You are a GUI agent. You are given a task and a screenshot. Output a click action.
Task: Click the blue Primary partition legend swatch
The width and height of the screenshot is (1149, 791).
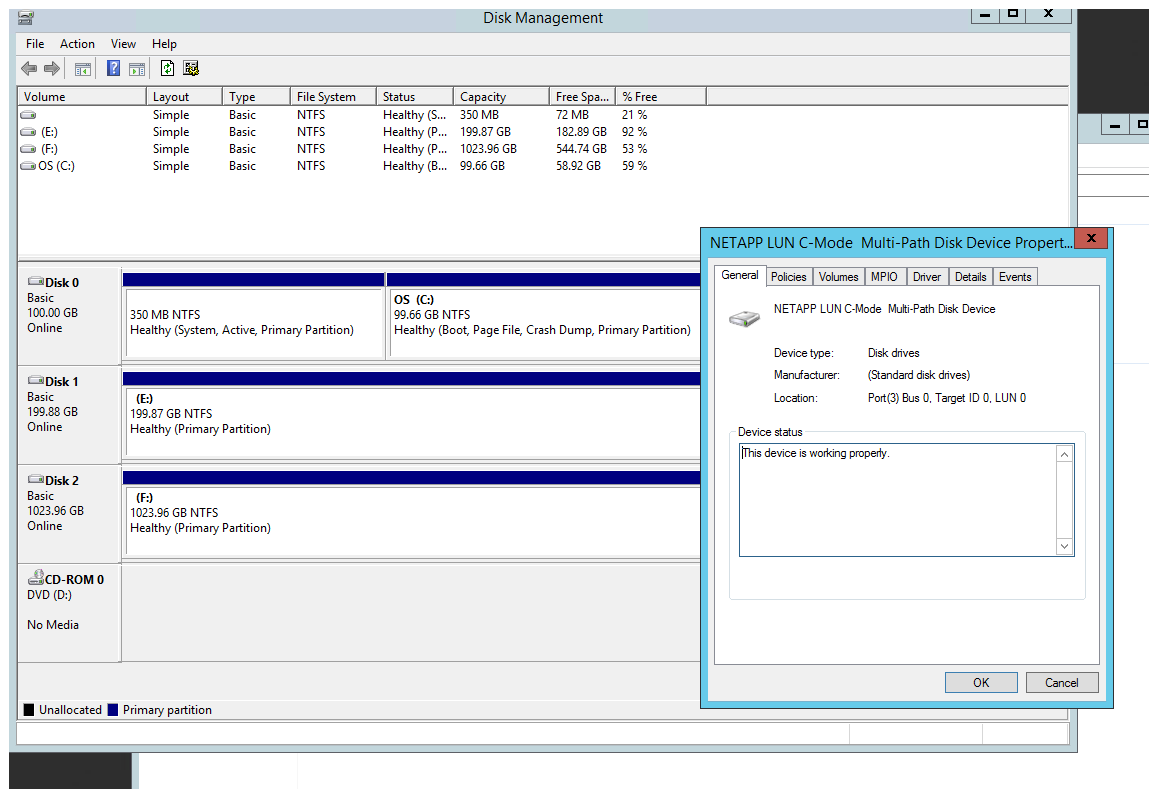click(x=113, y=710)
